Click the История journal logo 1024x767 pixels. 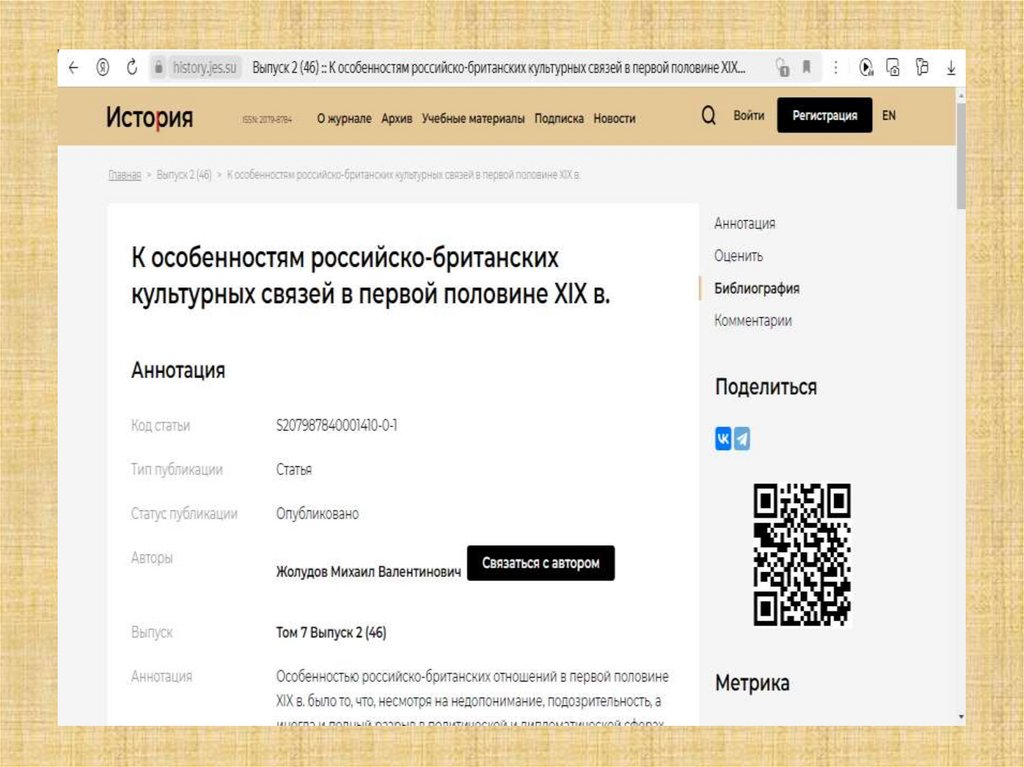(x=150, y=117)
